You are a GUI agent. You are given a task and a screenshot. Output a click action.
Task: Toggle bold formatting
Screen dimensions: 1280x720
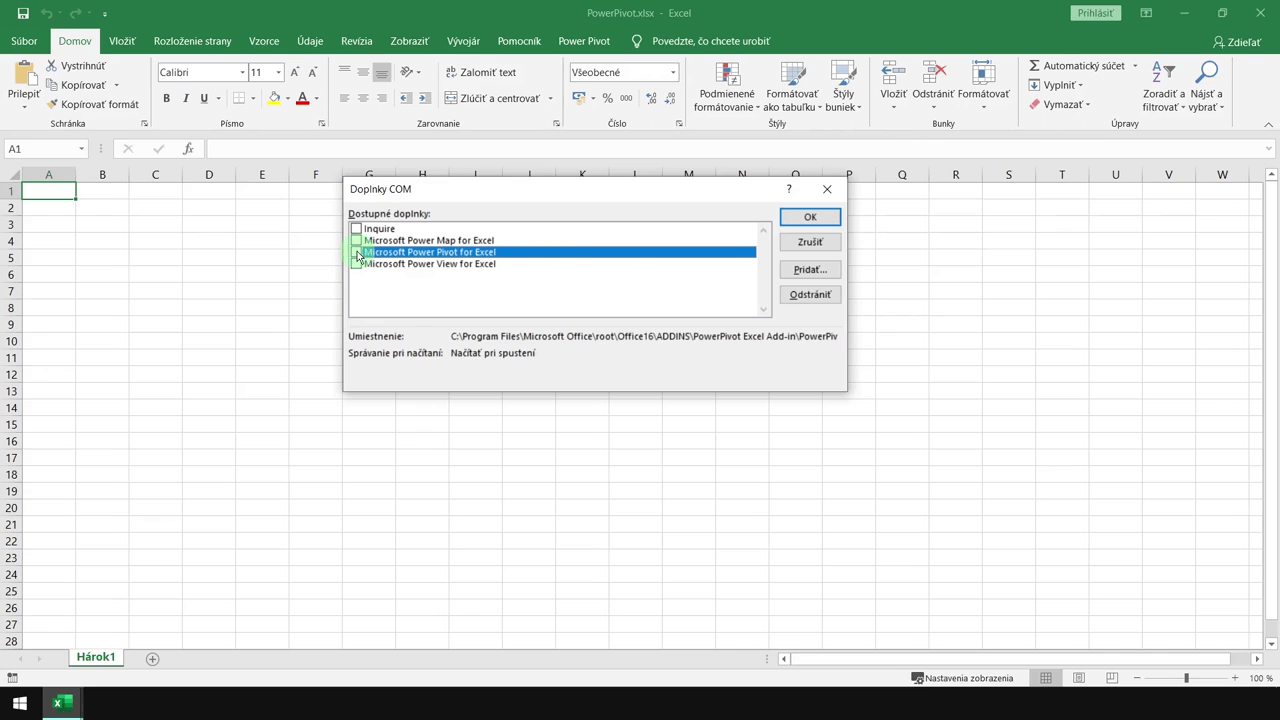coord(166,98)
